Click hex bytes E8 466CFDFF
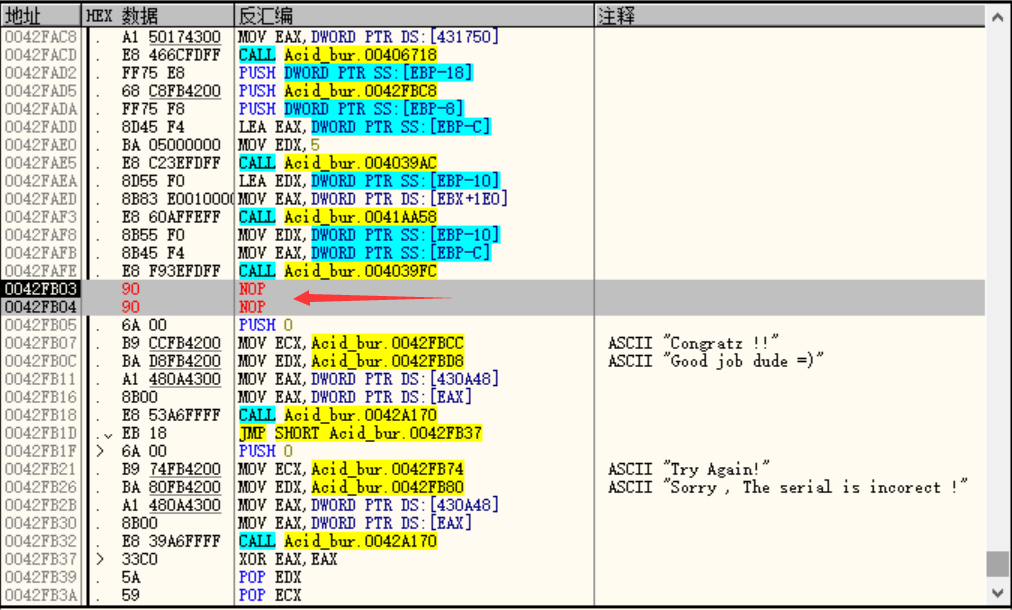The width and height of the screenshot is (1012, 610). (171, 55)
